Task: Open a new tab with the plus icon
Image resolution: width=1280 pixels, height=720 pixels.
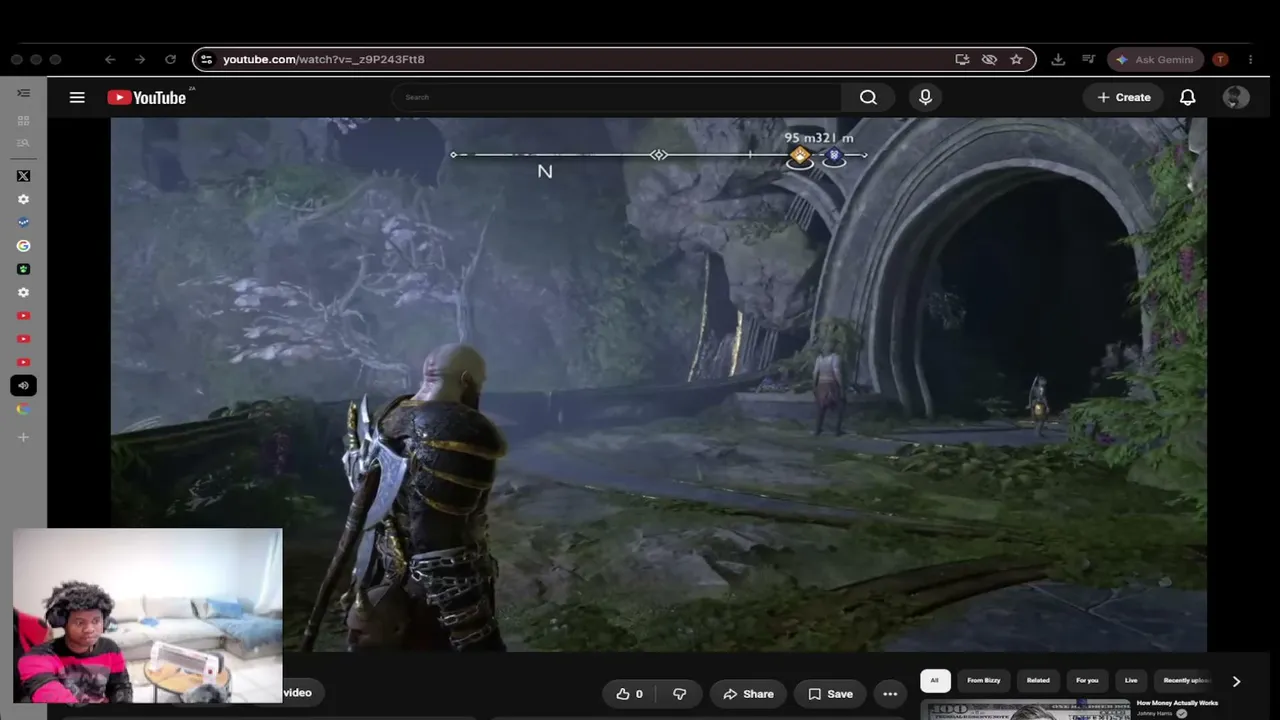Action: (x=23, y=437)
